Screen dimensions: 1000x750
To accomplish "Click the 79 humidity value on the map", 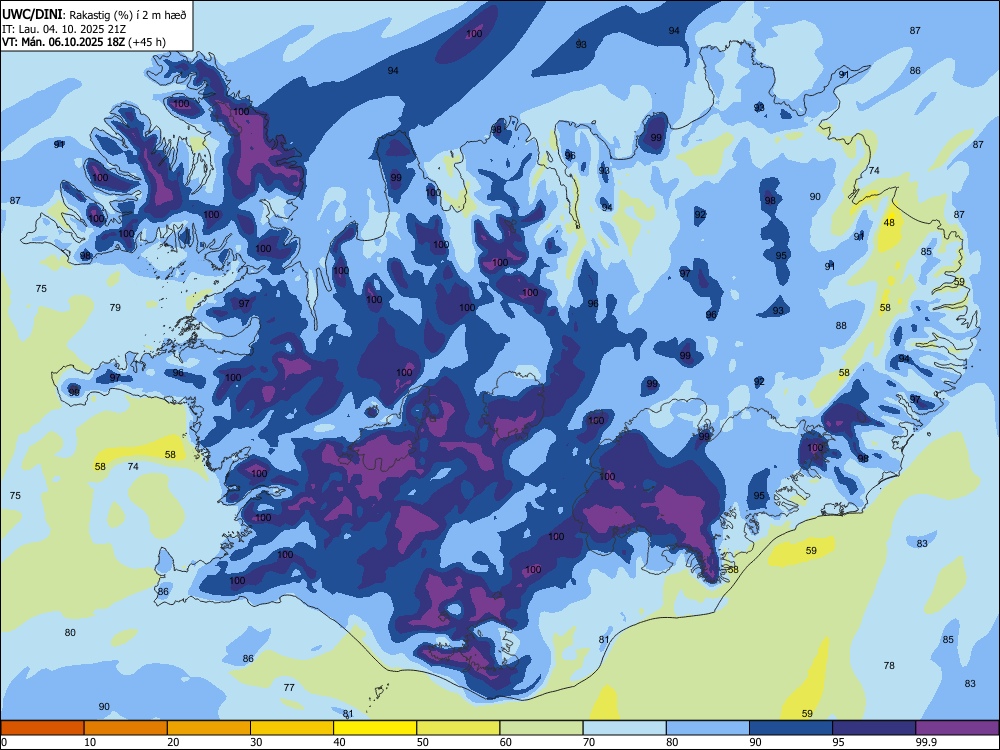I will click(x=115, y=307).
